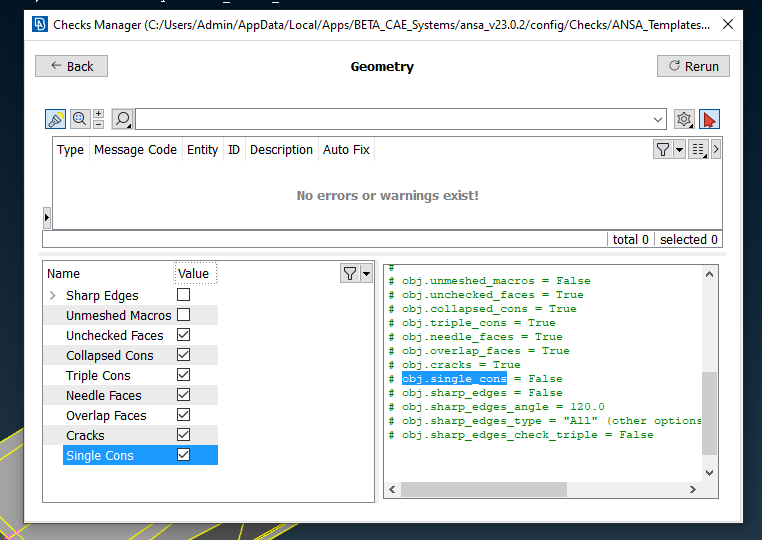Click the script panel's vertical scrollbar thumb
Viewport: 762px width, 540px height.
coord(710,413)
